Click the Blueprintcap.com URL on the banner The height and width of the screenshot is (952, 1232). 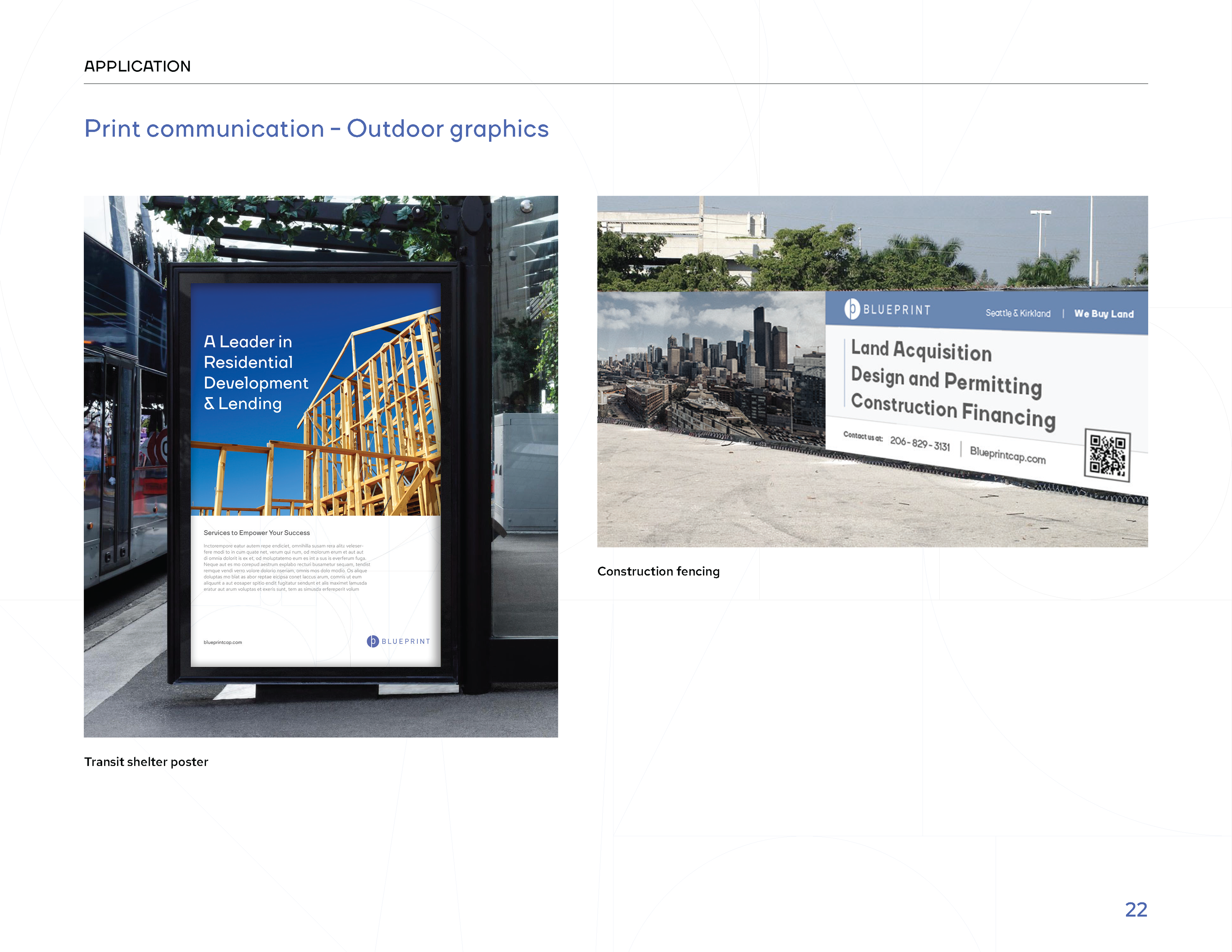tap(1007, 455)
